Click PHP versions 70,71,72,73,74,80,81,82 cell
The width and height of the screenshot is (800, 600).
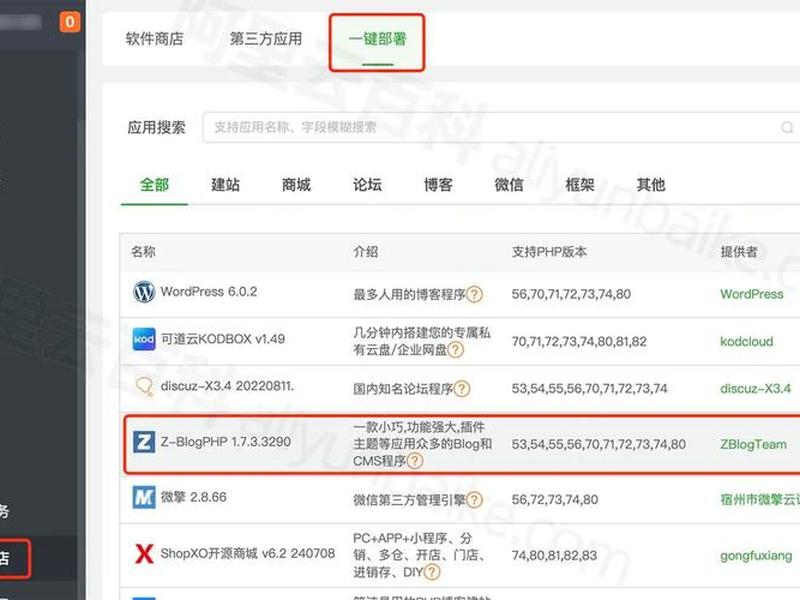579,341
